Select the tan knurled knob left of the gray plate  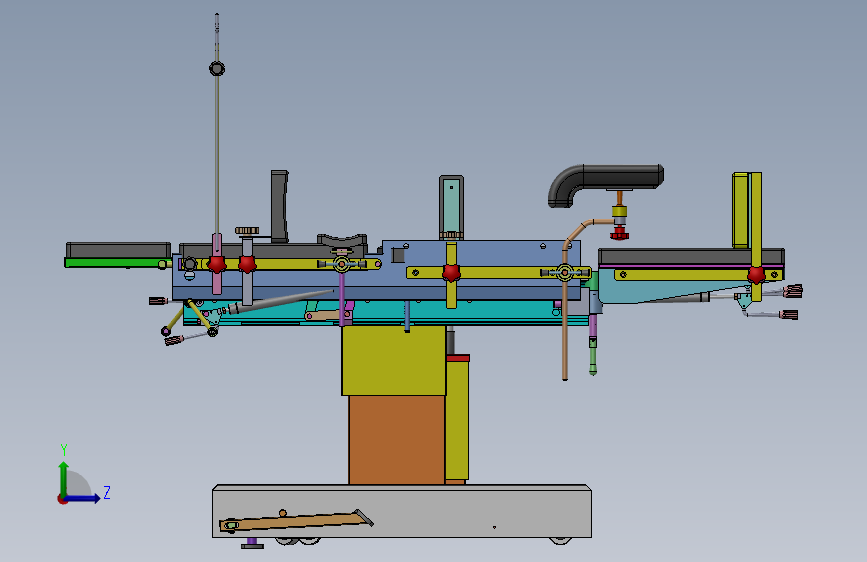(x=247, y=231)
